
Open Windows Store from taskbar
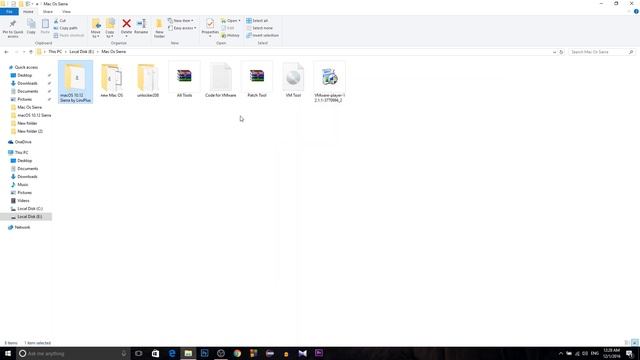(x=156, y=353)
